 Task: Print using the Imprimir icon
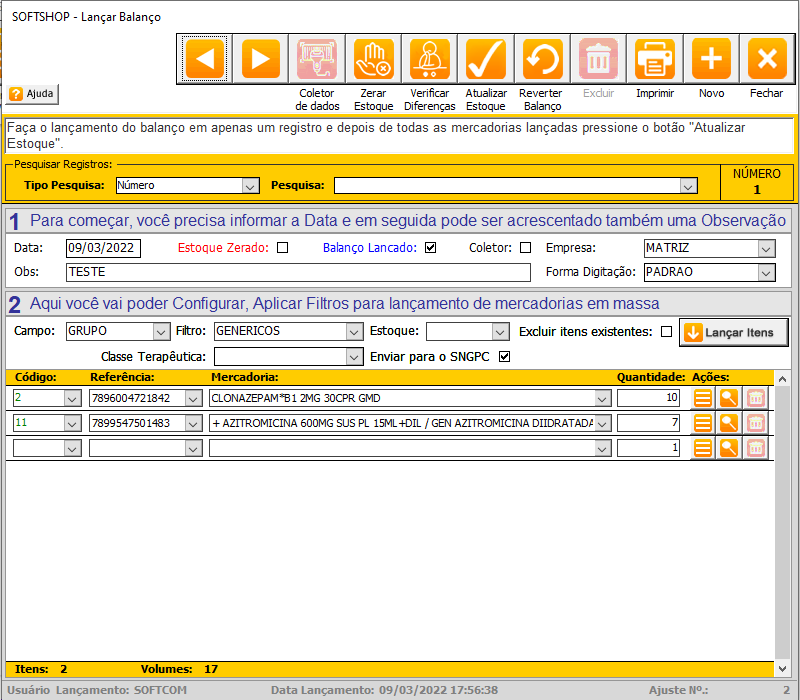coord(655,59)
